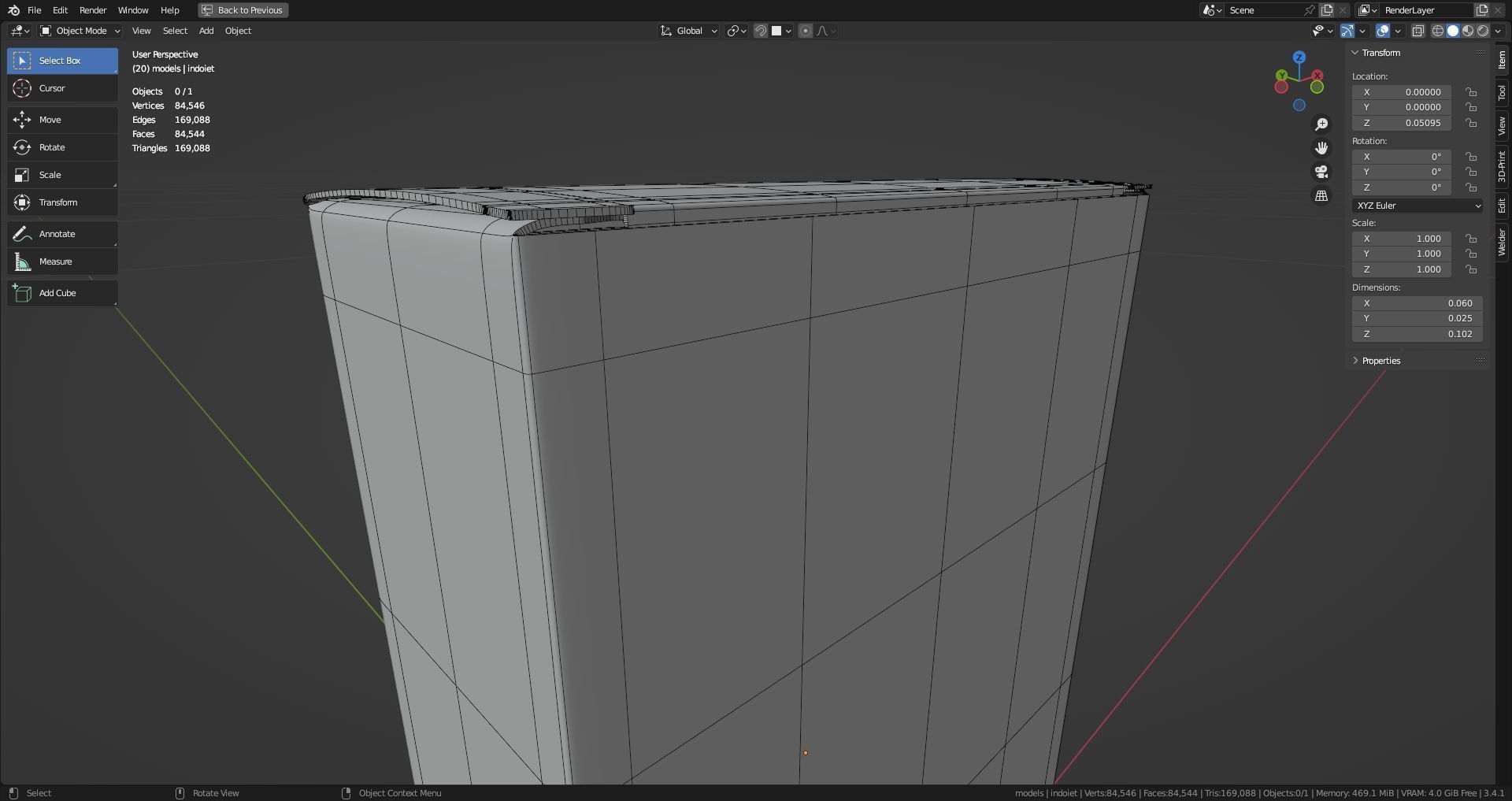Activate the Transform tool
The image size is (1512, 801).
tap(62, 202)
